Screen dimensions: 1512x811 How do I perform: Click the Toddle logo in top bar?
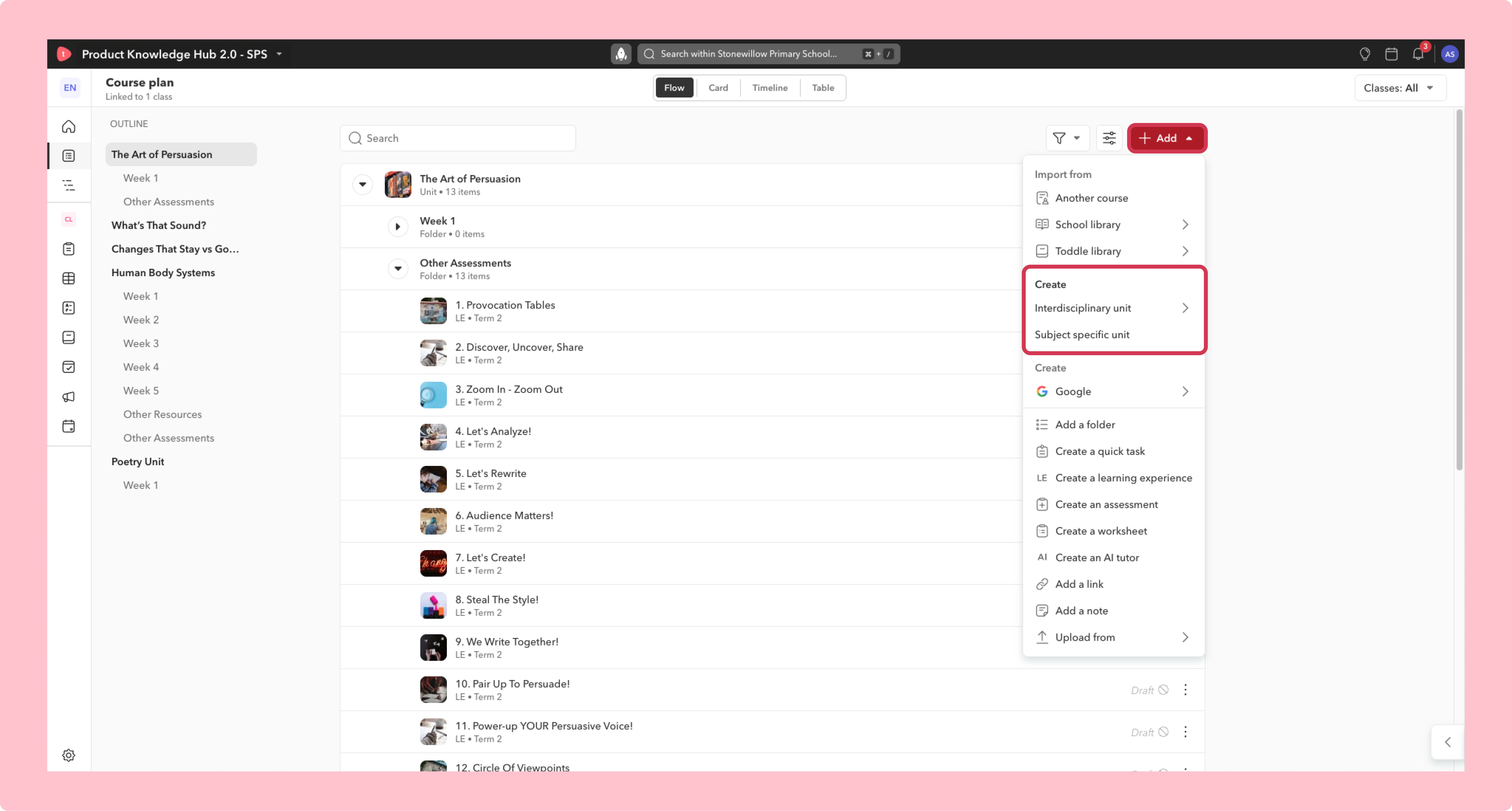click(64, 54)
